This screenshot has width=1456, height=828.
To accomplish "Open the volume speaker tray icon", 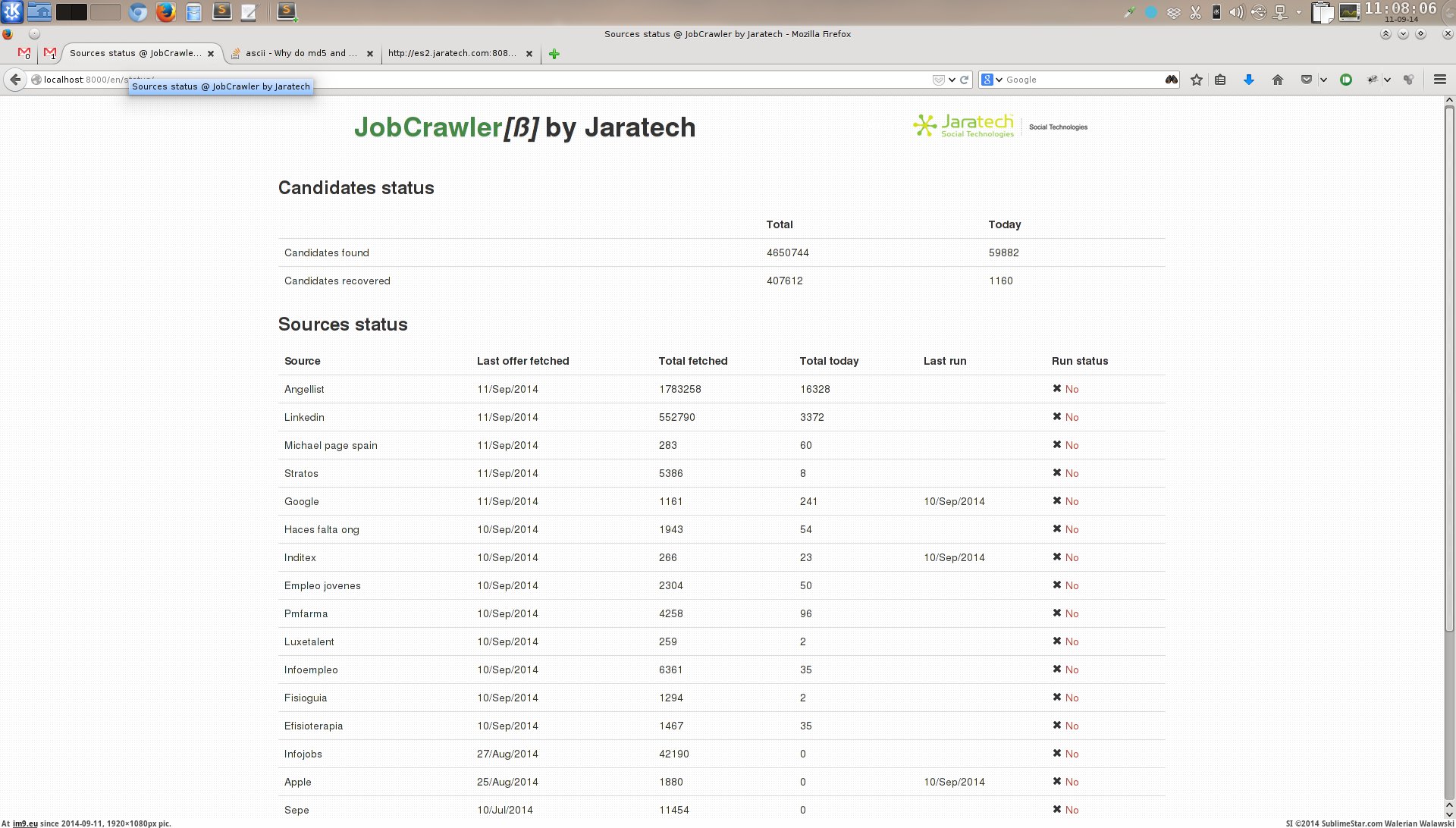I will coord(1236,12).
